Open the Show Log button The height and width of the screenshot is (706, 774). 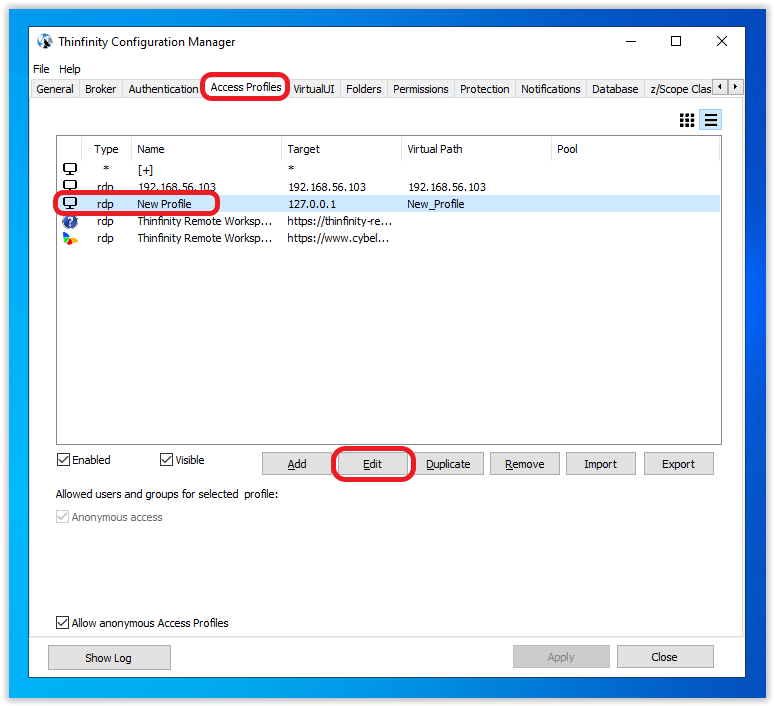pyautogui.click(x=109, y=657)
